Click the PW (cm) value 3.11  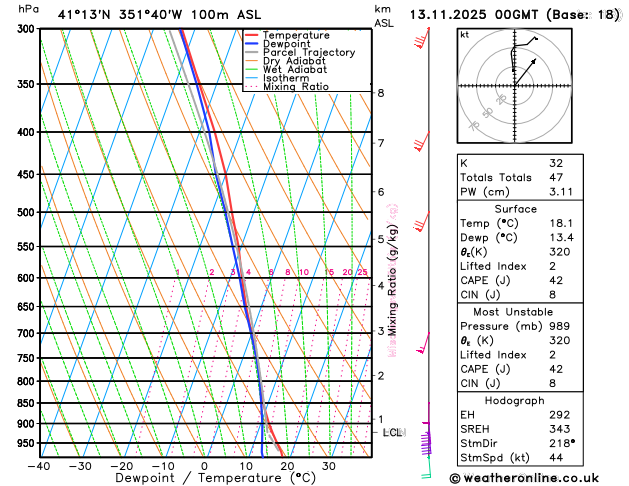coord(561,192)
